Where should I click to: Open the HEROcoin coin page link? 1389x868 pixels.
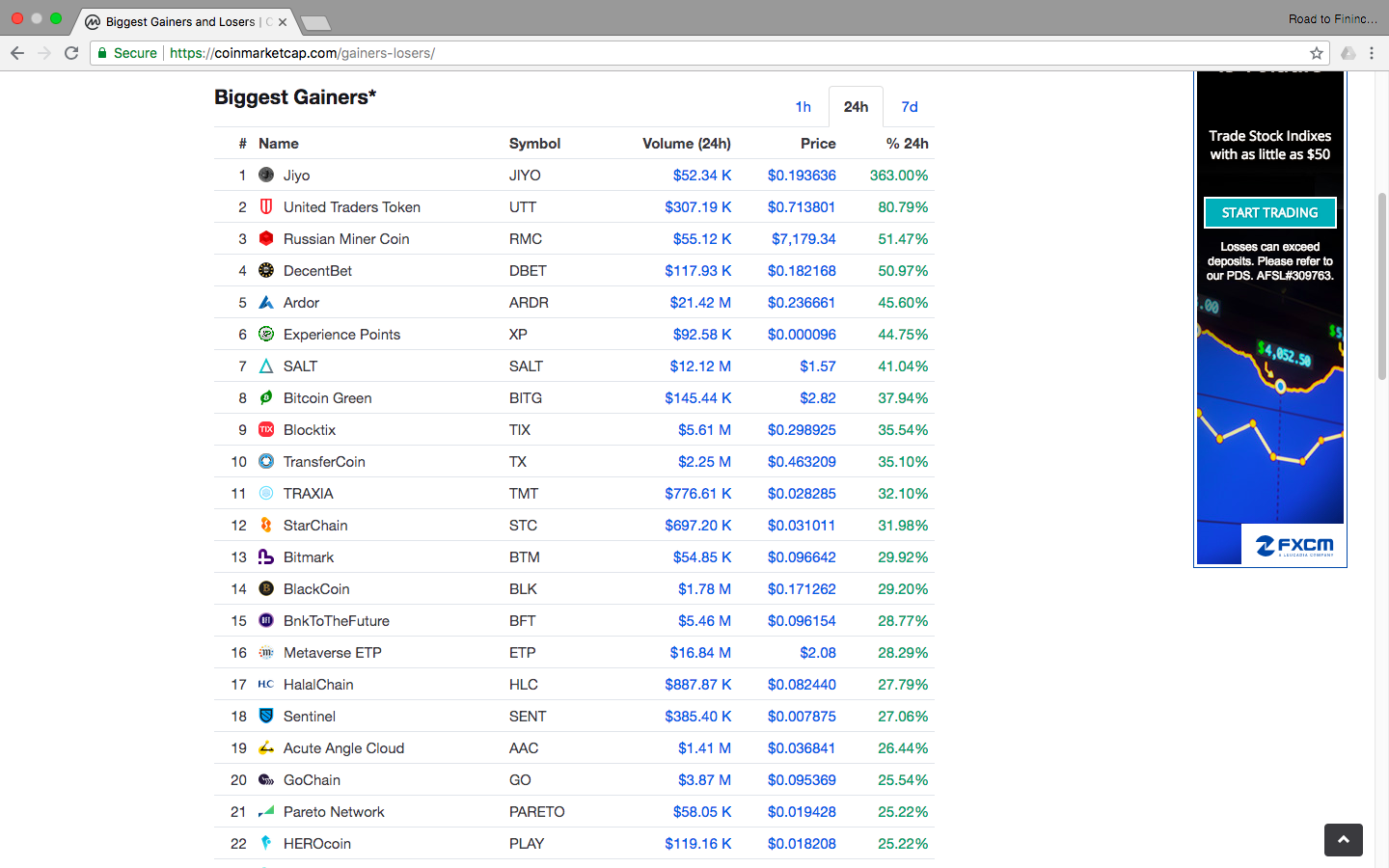click(317, 844)
